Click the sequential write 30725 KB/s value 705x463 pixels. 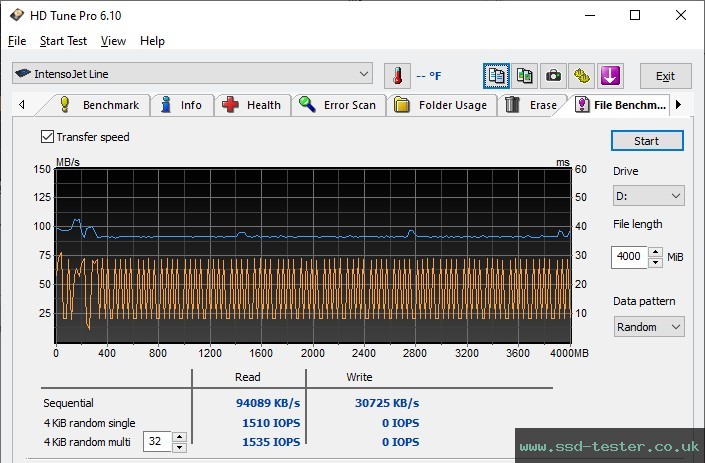point(387,403)
